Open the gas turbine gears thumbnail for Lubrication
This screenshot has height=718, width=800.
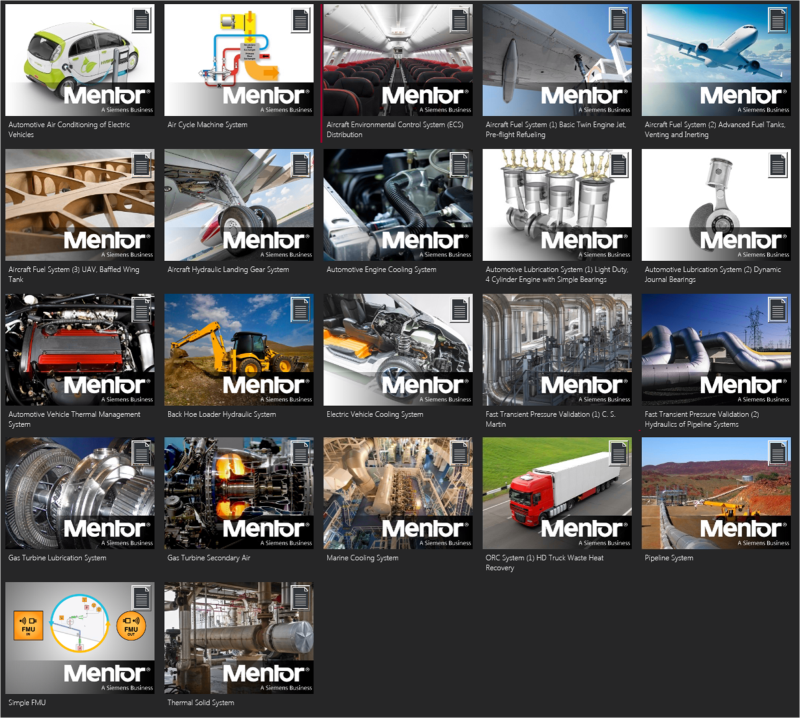click(80, 493)
